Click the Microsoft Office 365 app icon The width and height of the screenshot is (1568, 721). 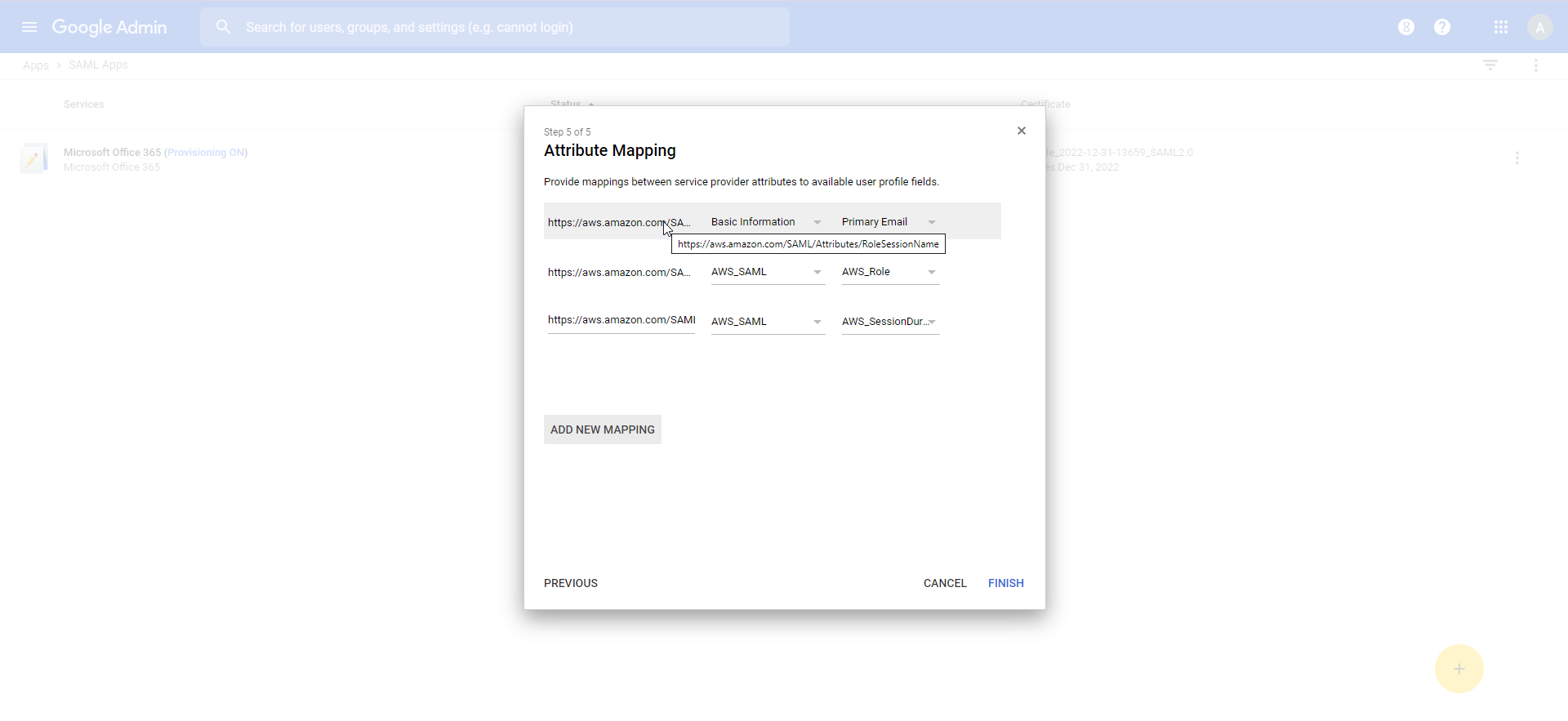point(33,158)
